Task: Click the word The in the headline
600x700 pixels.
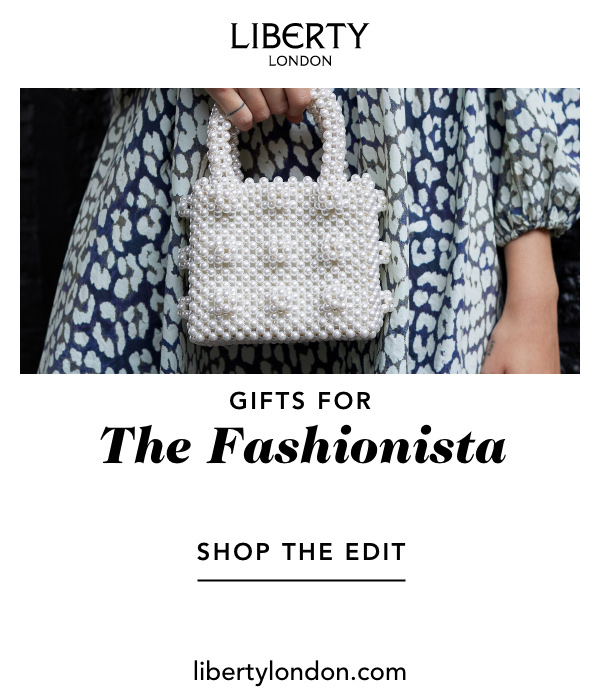Action: [x=146, y=445]
